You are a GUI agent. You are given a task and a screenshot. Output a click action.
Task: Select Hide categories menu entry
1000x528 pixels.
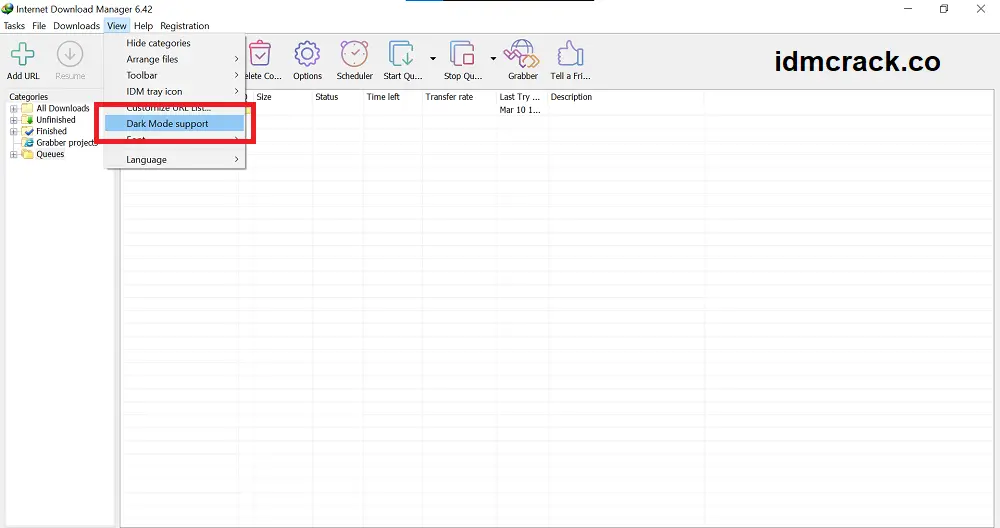click(175, 43)
